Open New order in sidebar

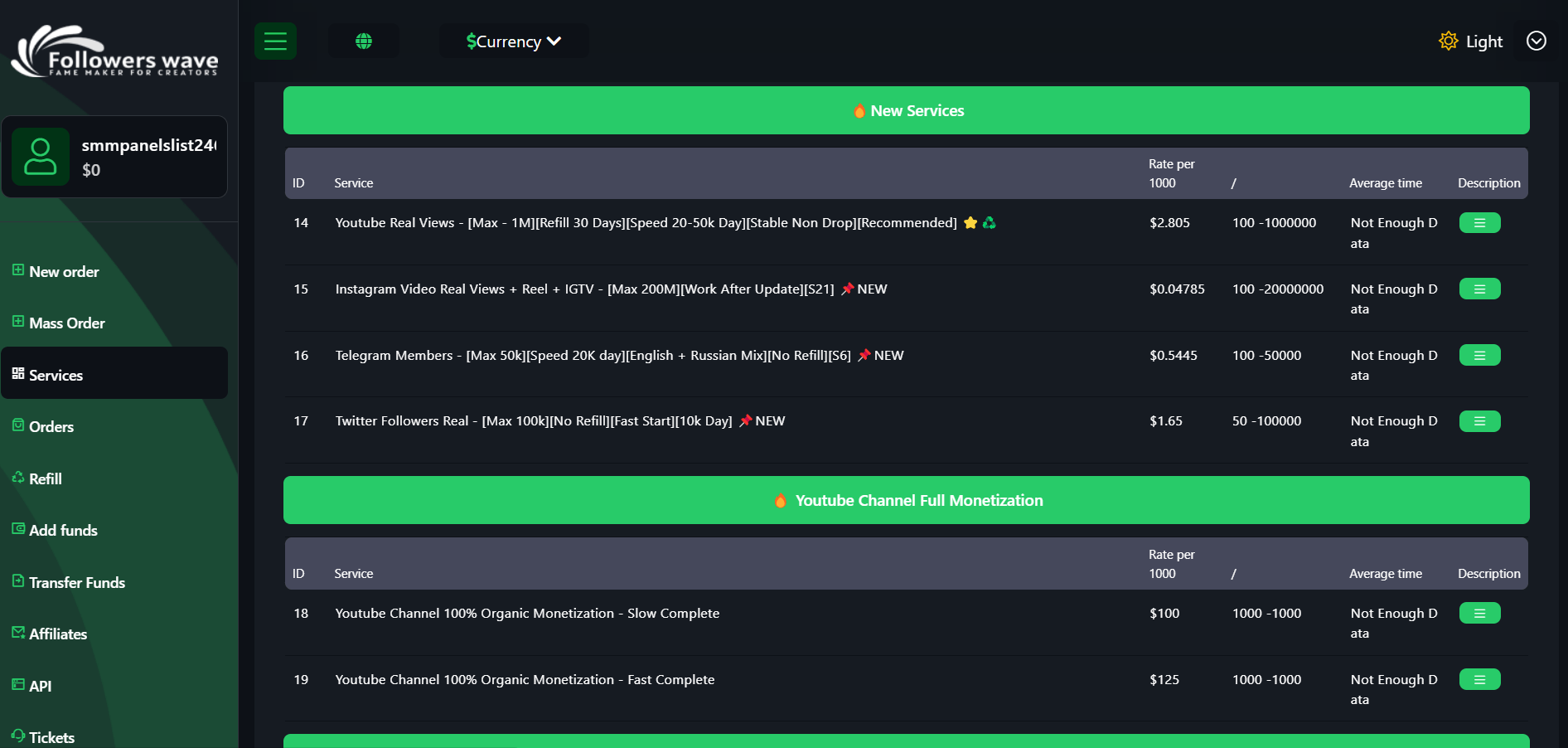pos(64,271)
